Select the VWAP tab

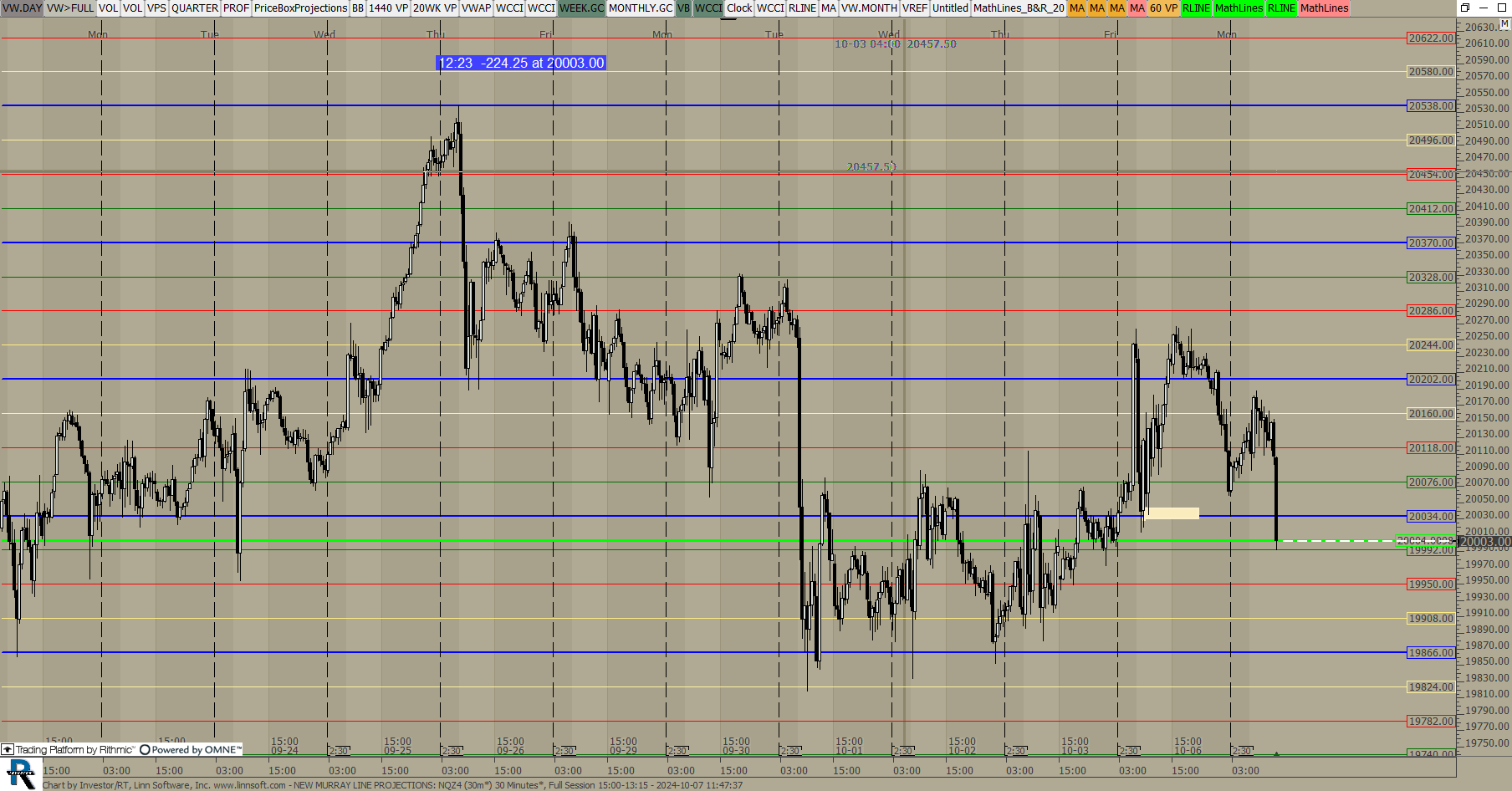476,8
